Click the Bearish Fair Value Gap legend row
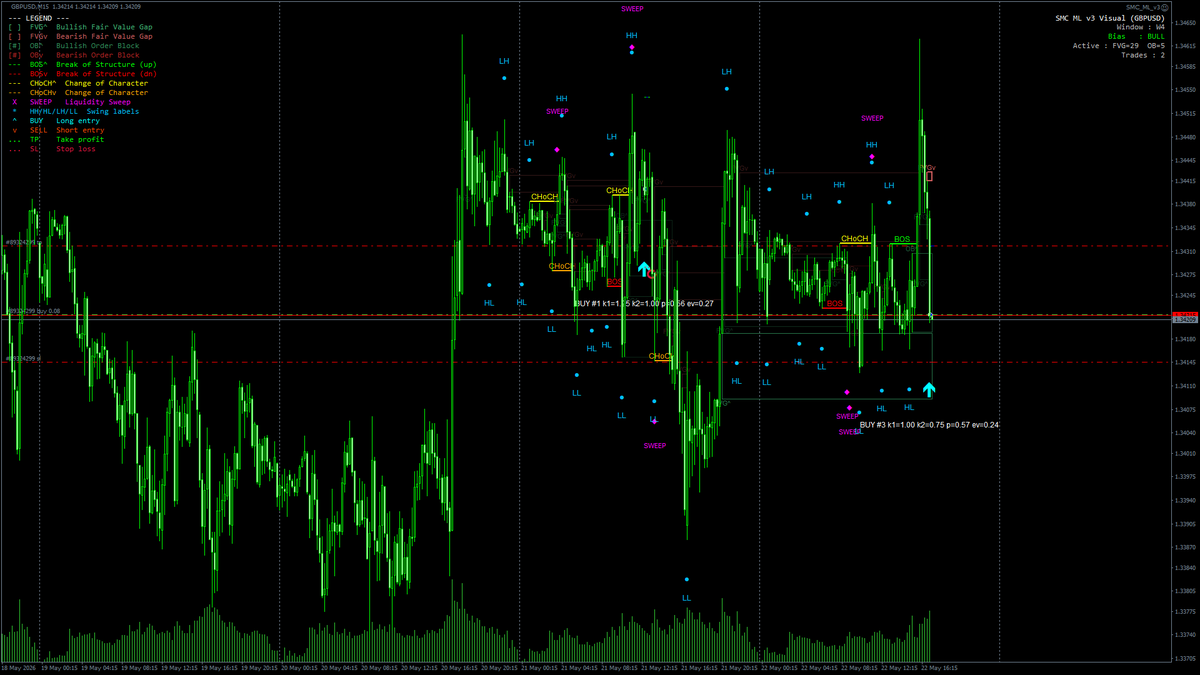The image size is (1200, 675). click(x=80, y=36)
